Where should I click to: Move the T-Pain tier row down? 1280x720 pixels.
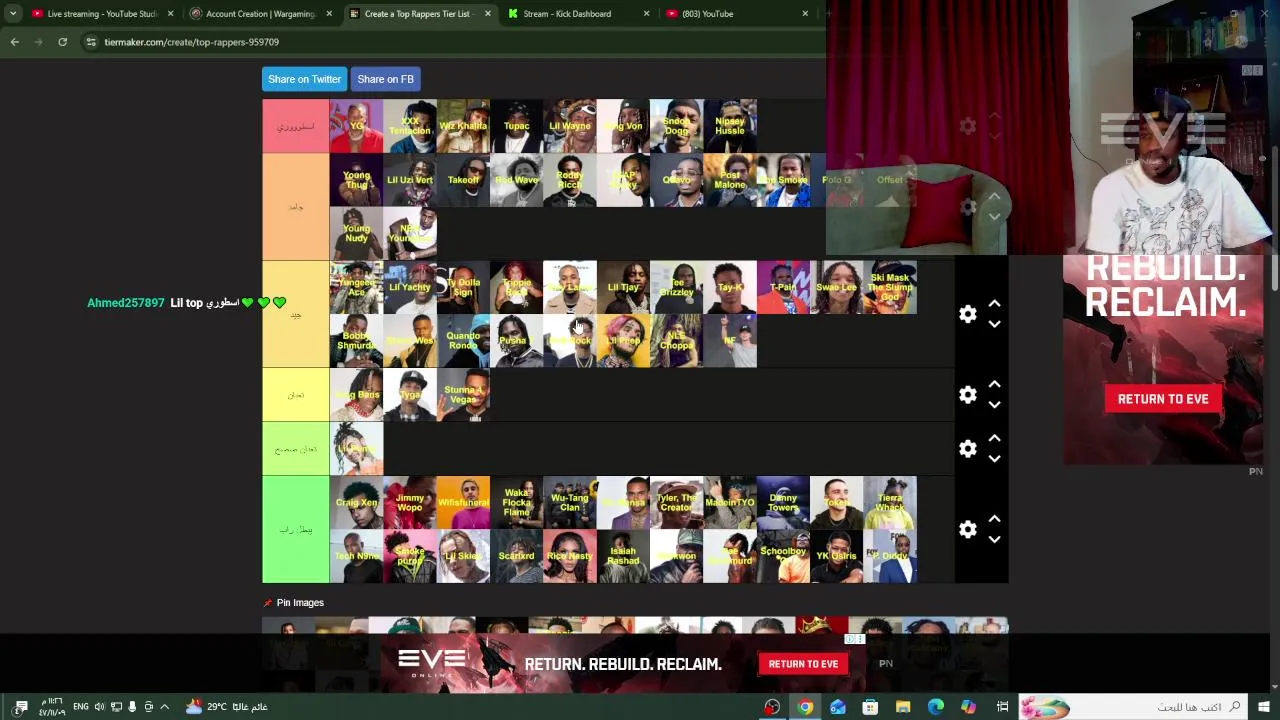[994, 324]
